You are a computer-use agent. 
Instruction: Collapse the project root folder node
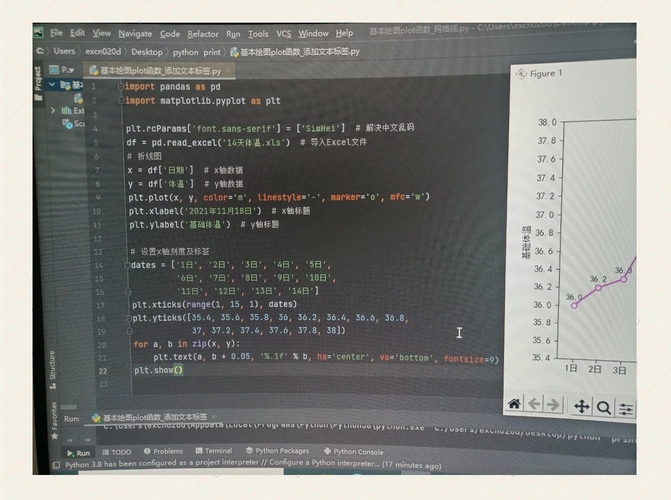click(x=52, y=84)
